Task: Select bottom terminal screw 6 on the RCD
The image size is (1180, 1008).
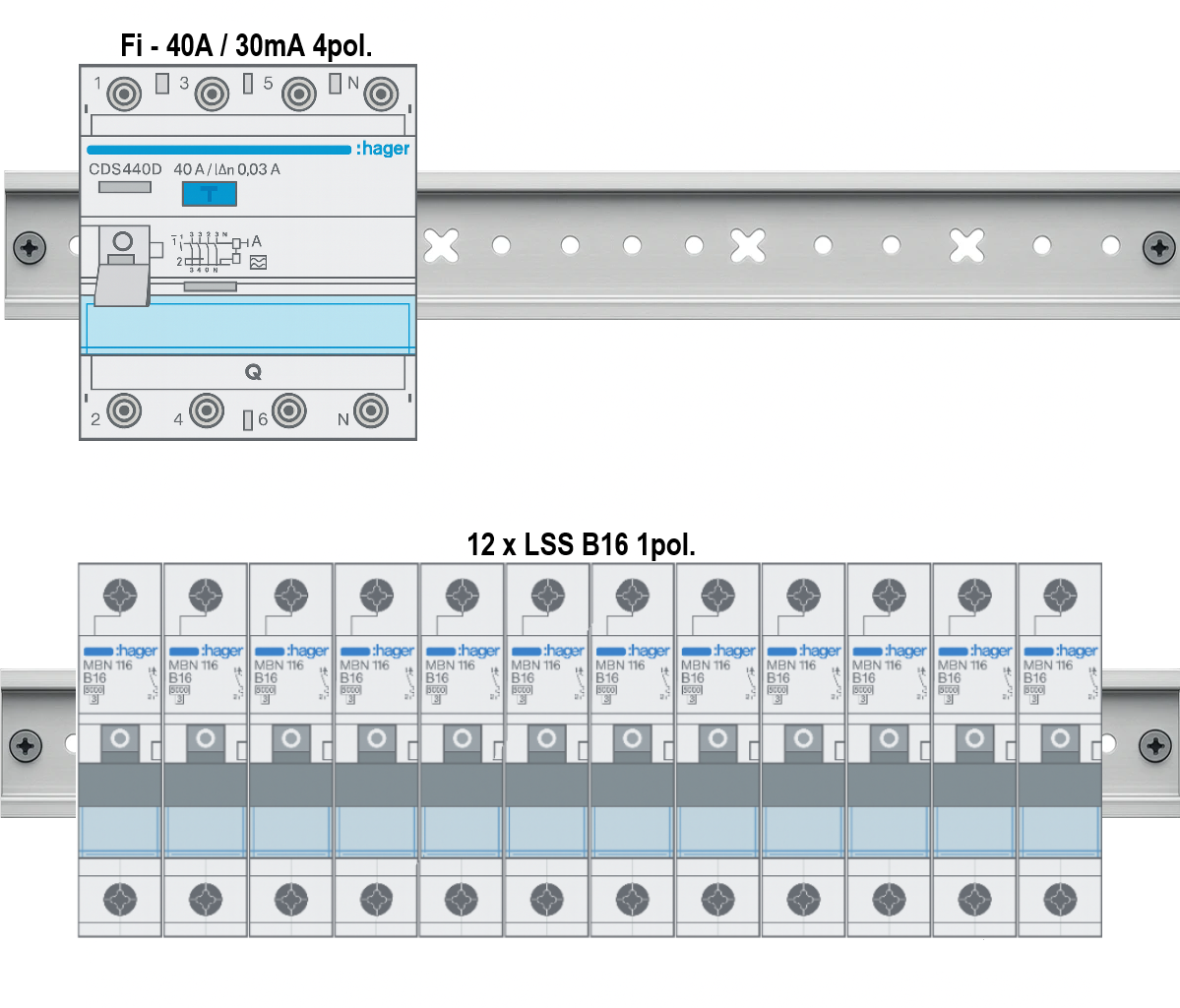Action: (x=289, y=410)
